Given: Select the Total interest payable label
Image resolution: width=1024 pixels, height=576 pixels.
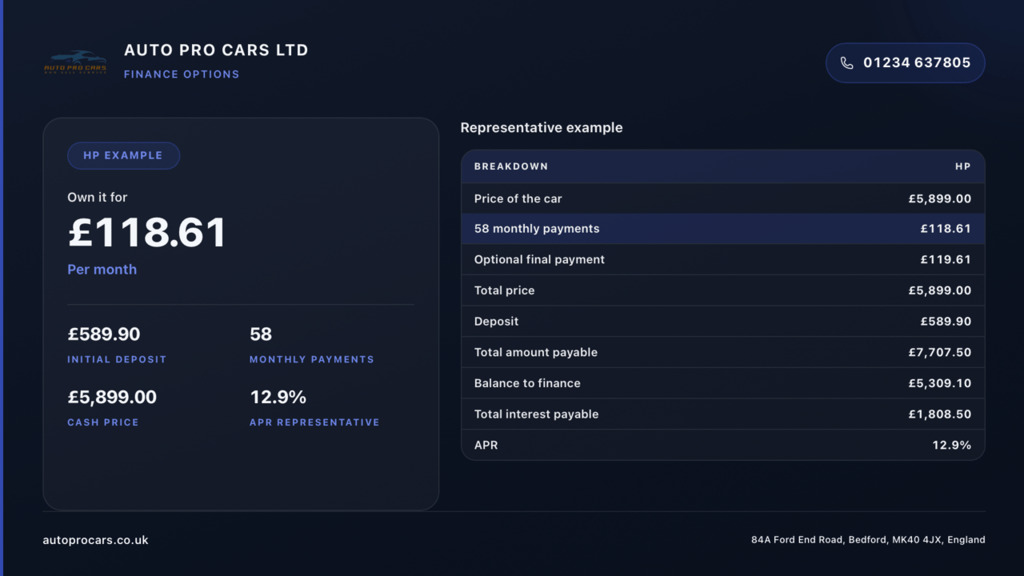Looking at the screenshot, I should coord(536,414).
